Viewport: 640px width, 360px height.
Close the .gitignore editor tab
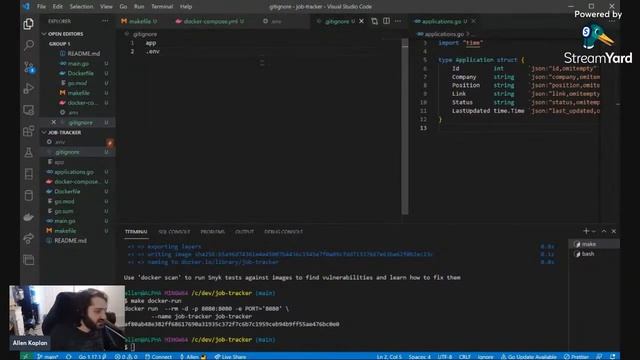click(x=362, y=21)
